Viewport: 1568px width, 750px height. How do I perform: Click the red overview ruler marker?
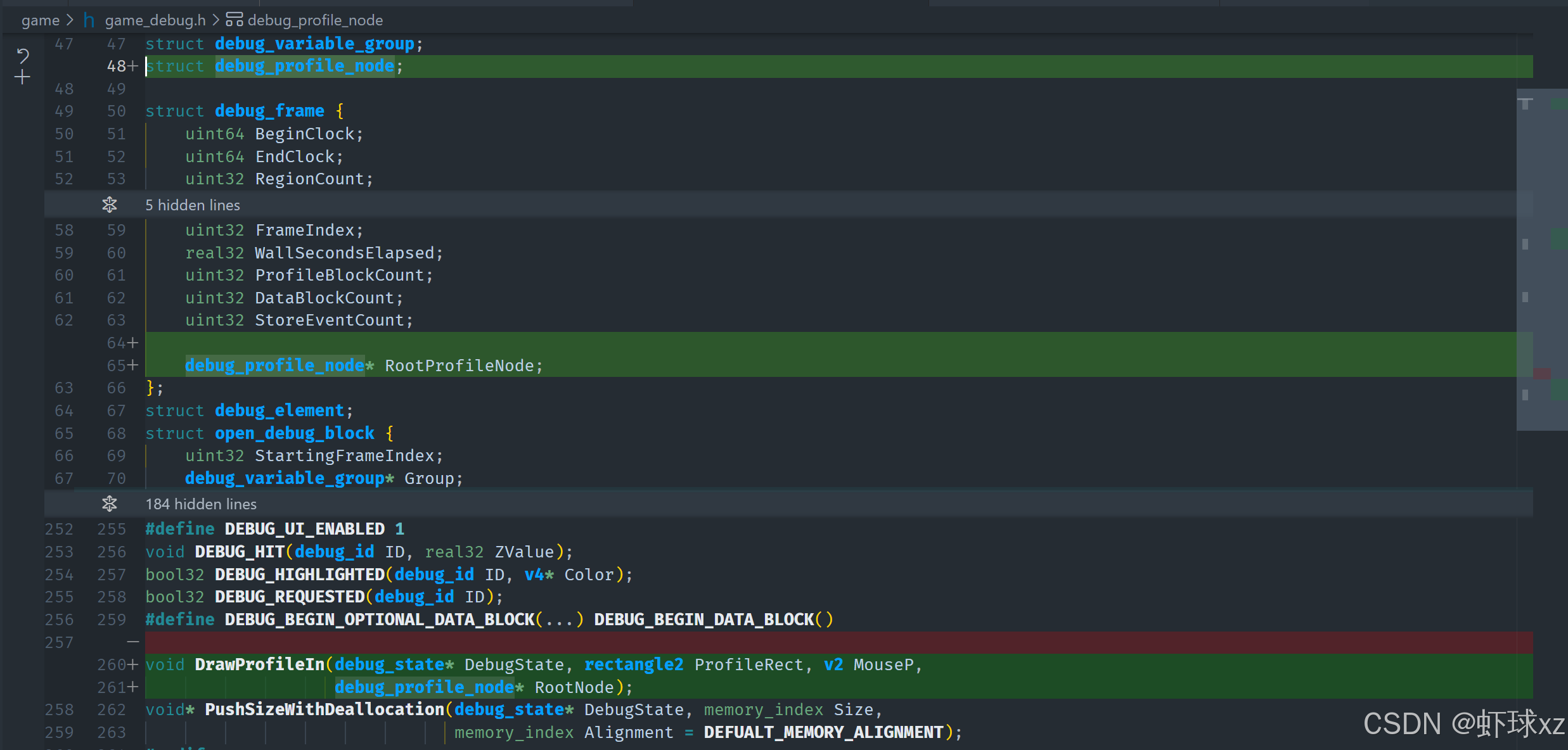(1542, 374)
